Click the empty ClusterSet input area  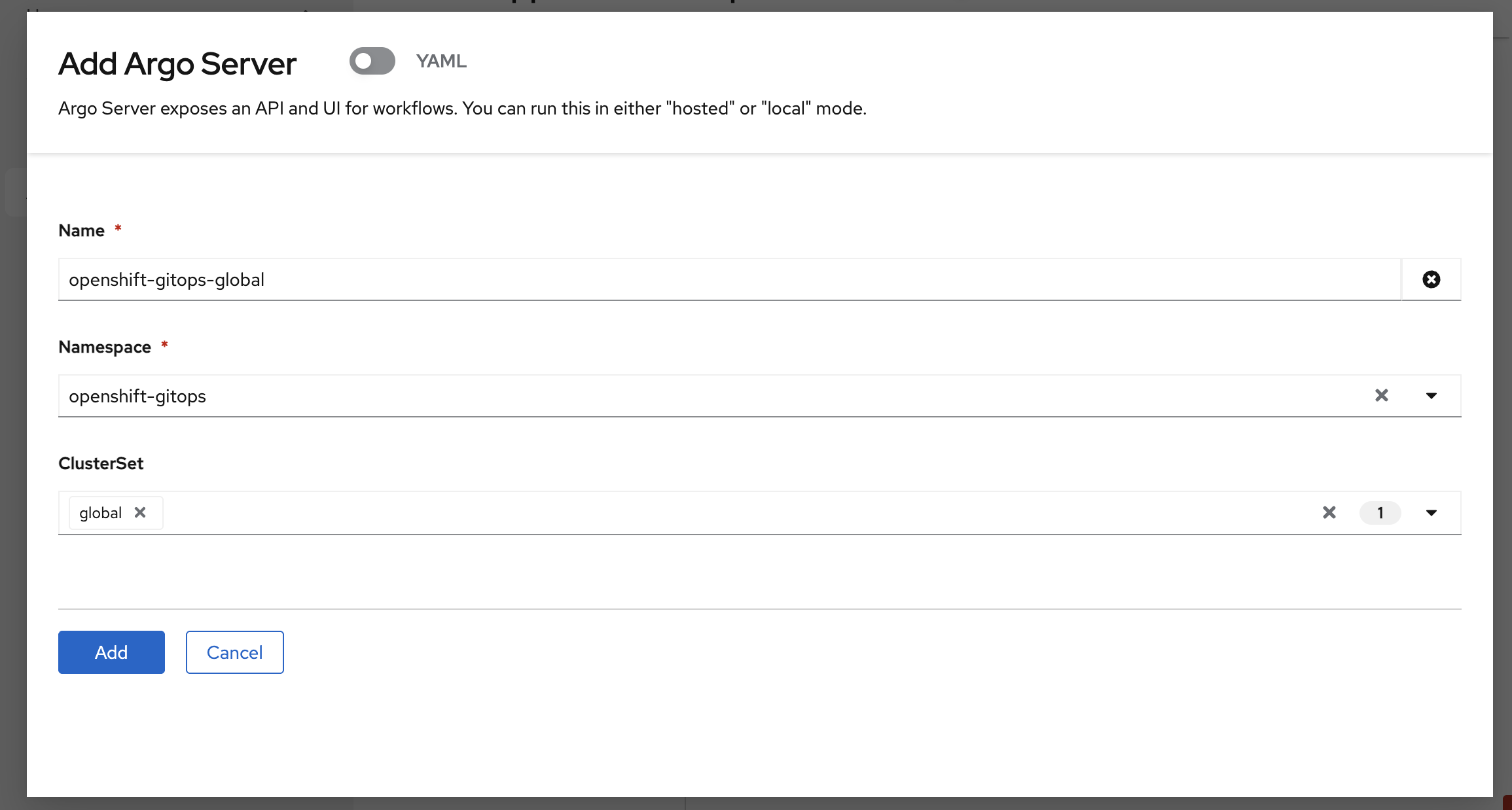(720, 512)
